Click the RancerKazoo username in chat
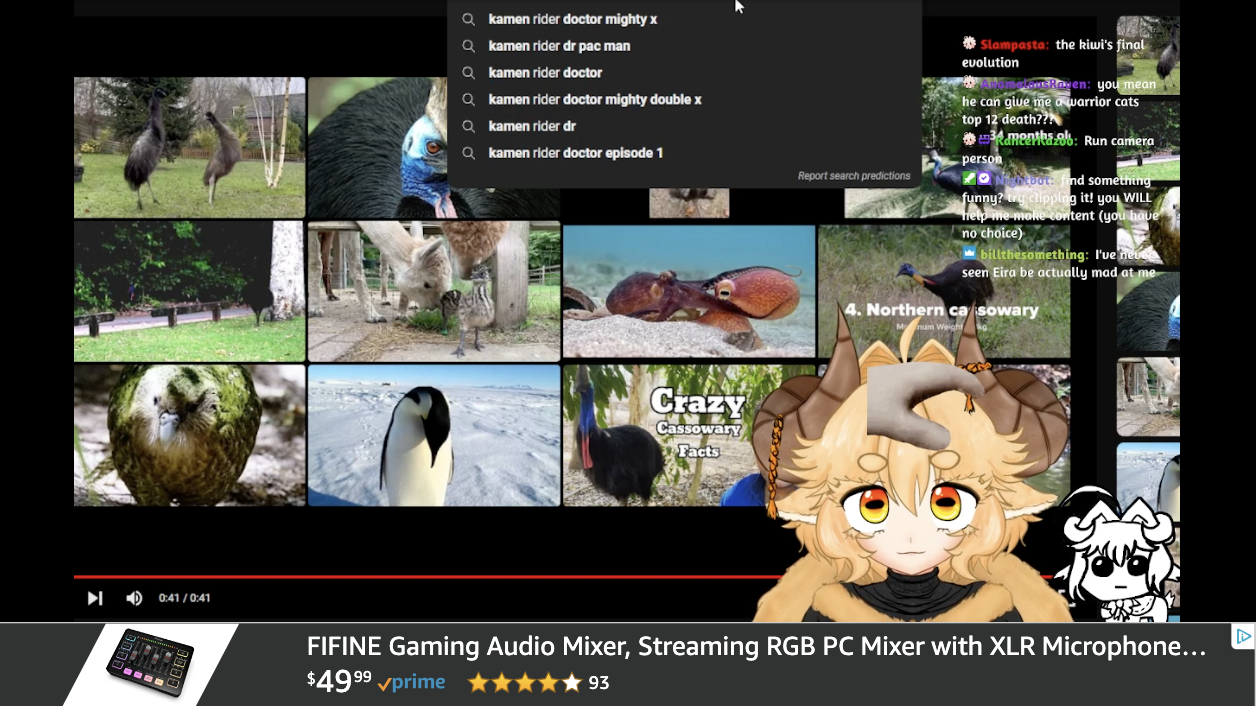 (1036, 141)
